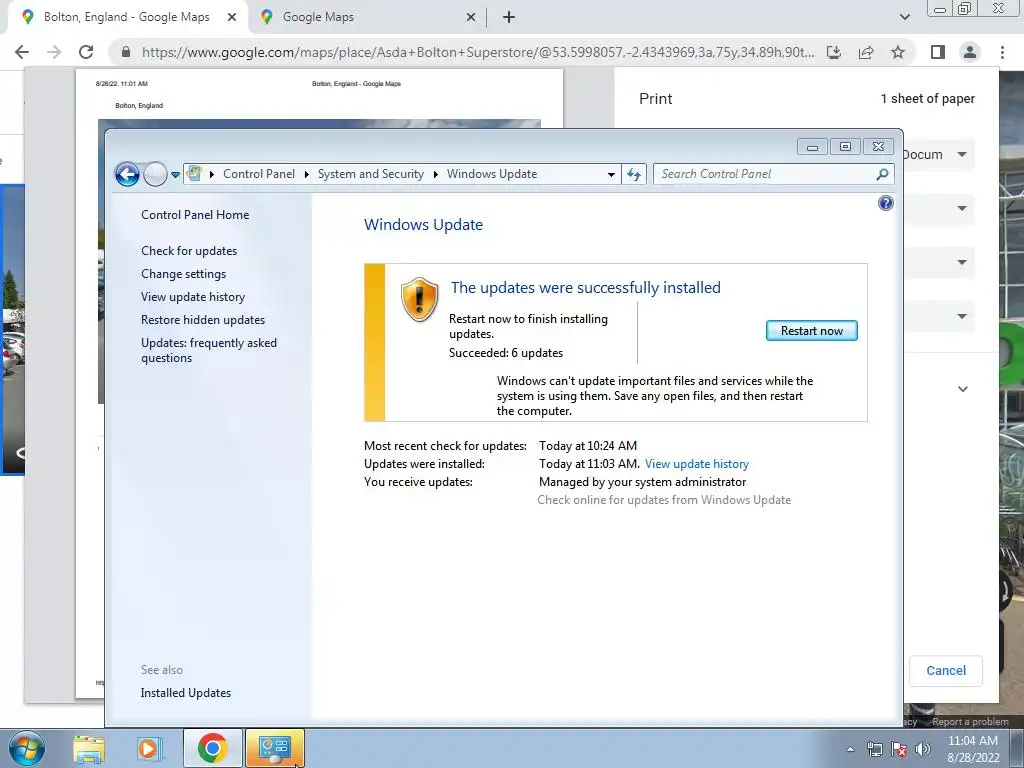Select System and Security breadcrumb segment
The image size is (1024, 768).
coord(371,174)
